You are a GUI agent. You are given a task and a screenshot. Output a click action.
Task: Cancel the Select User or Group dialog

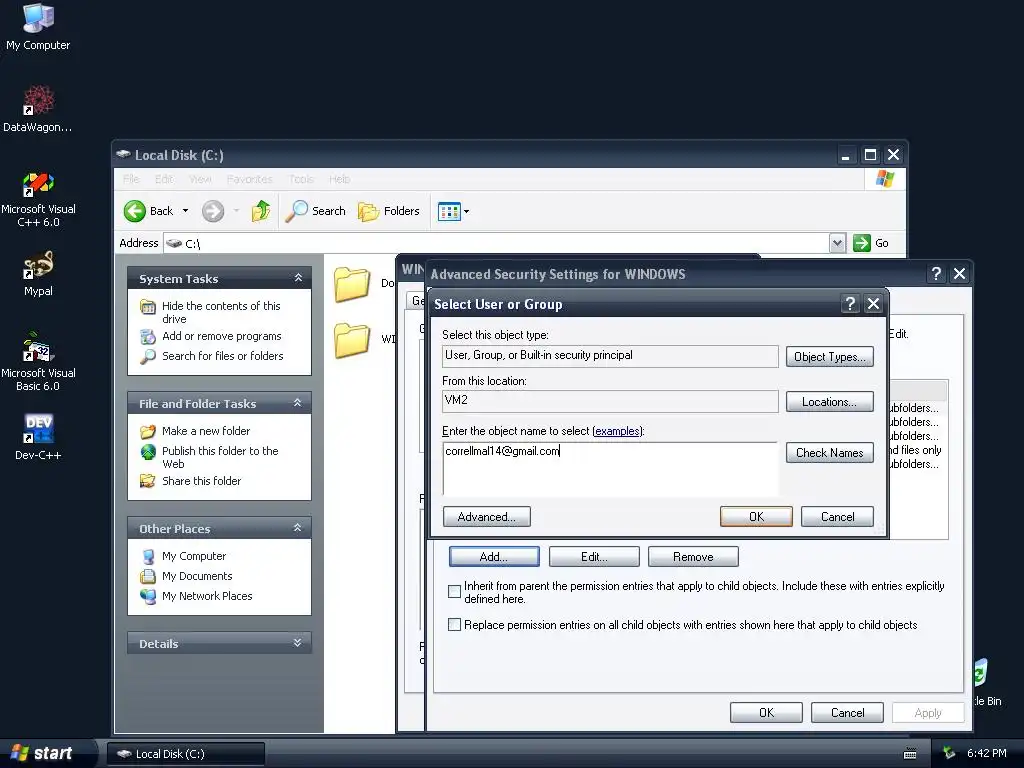pyautogui.click(x=837, y=517)
